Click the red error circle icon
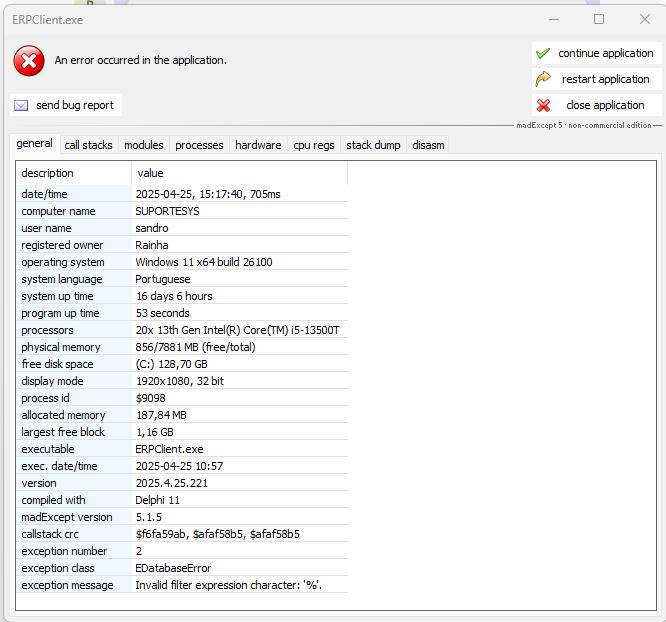 click(x=29, y=61)
